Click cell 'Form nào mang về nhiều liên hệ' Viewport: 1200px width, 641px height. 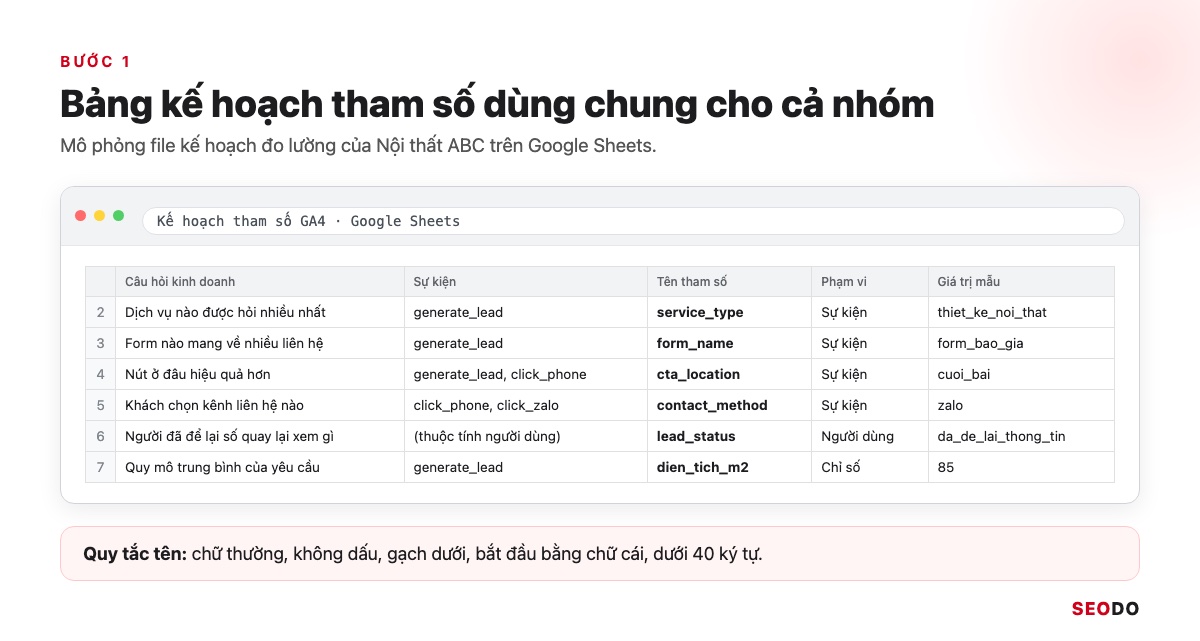(x=260, y=343)
